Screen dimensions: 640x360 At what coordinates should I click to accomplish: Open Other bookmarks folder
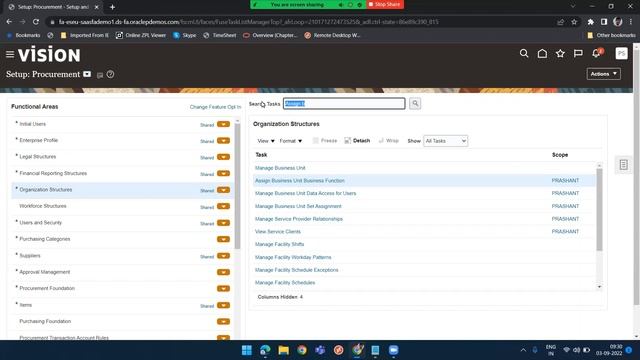pos(611,35)
